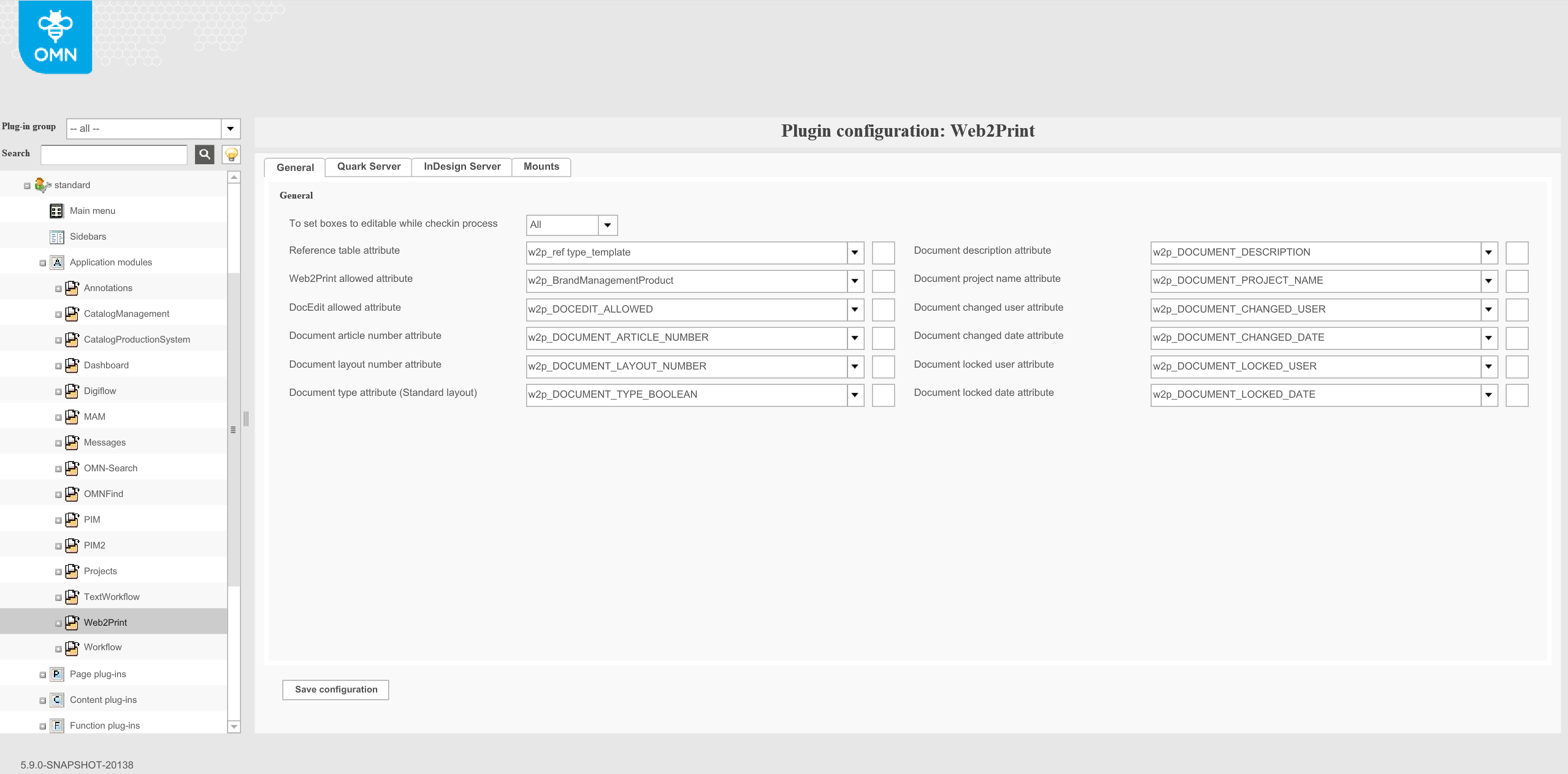Viewport: 1568px width, 774px height.
Task: Click inside the Search input field
Action: (113, 154)
